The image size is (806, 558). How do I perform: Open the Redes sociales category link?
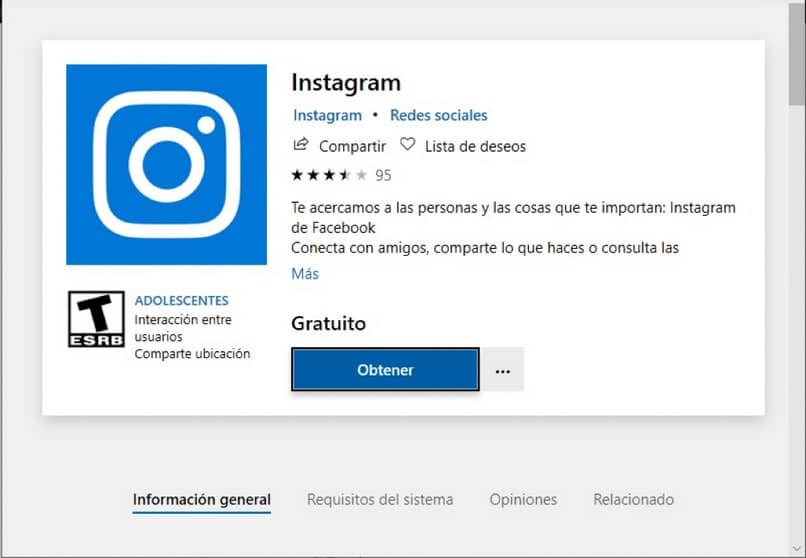(438, 115)
